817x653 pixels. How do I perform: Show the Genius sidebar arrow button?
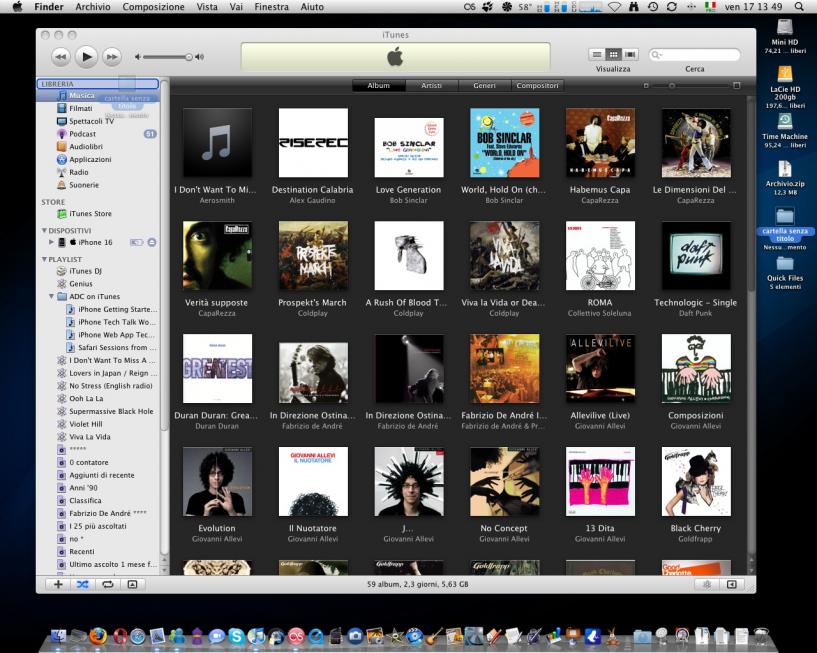(x=732, y=584)
